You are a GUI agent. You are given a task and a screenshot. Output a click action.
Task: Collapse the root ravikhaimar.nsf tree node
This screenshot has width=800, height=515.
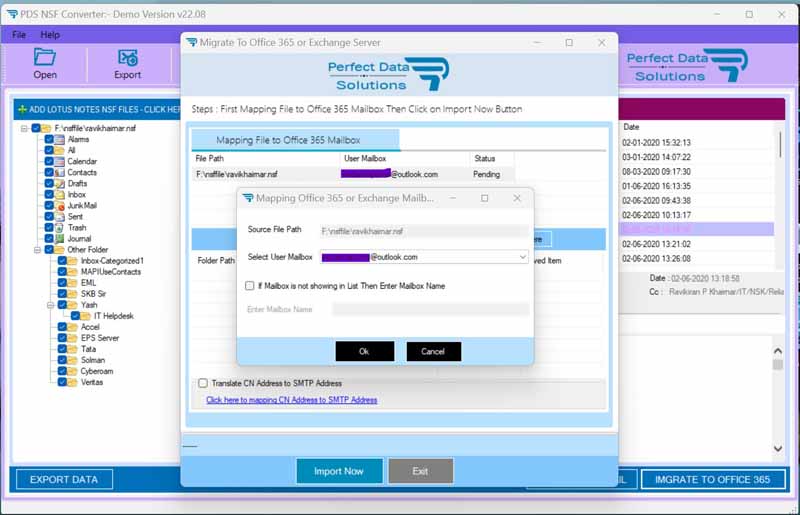(24, 128)
